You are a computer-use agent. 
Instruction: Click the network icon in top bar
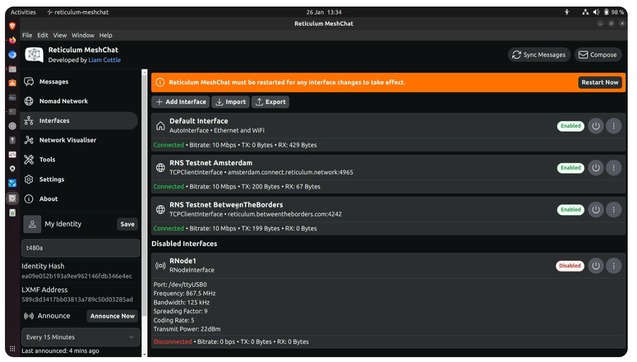point(585,12)
